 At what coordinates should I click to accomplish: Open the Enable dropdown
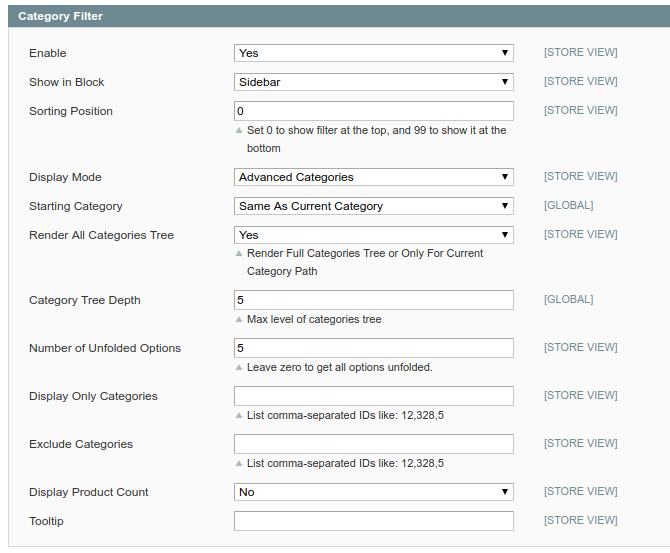[373, 53]
